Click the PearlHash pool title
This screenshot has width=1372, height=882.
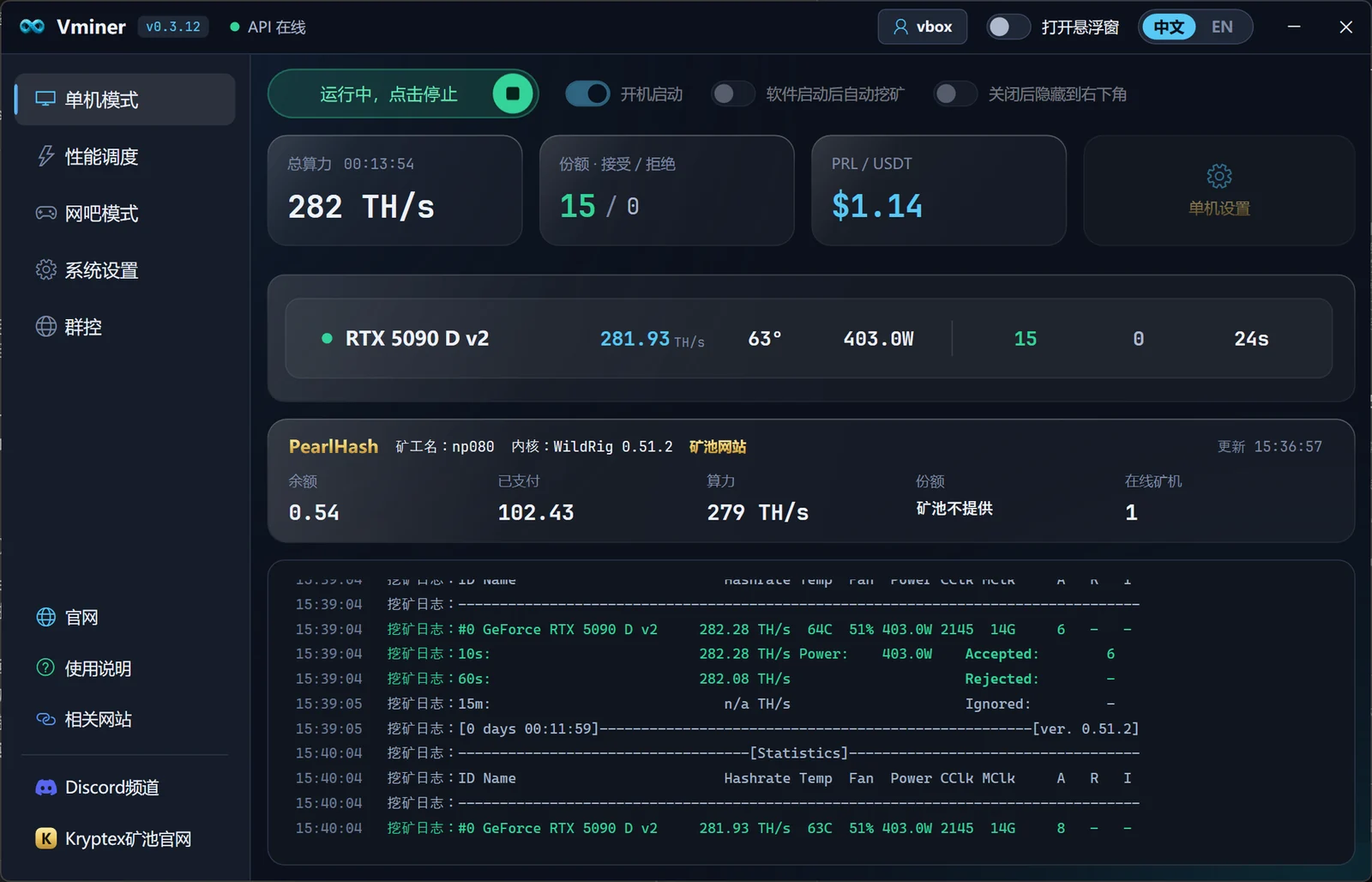point(334,446)
